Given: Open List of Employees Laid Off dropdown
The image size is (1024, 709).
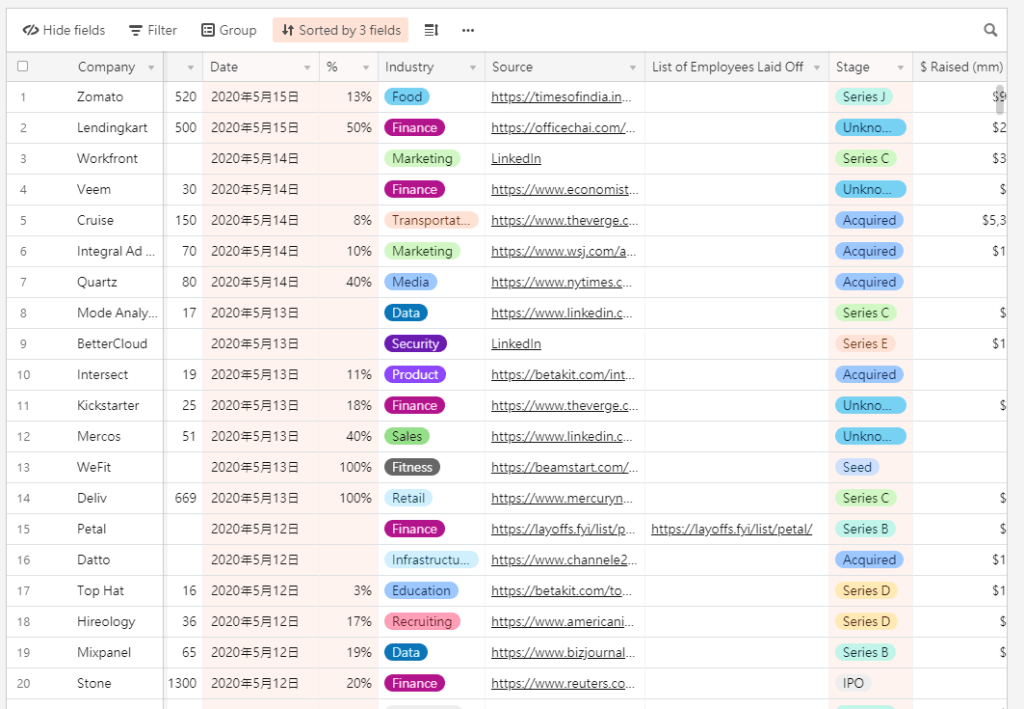Looking at the screenshot, I should [816, 67].
